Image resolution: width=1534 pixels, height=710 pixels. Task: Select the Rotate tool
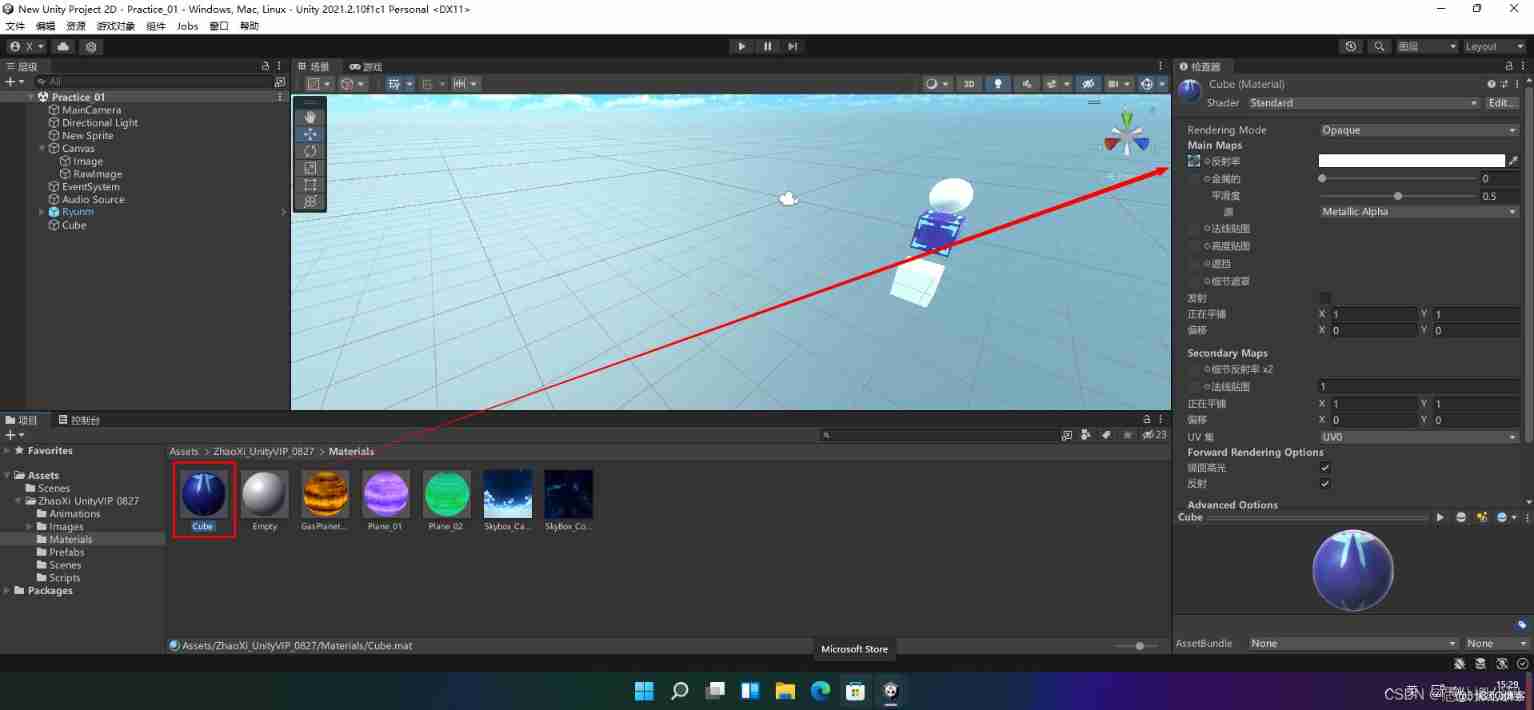(x=310, y=150)
